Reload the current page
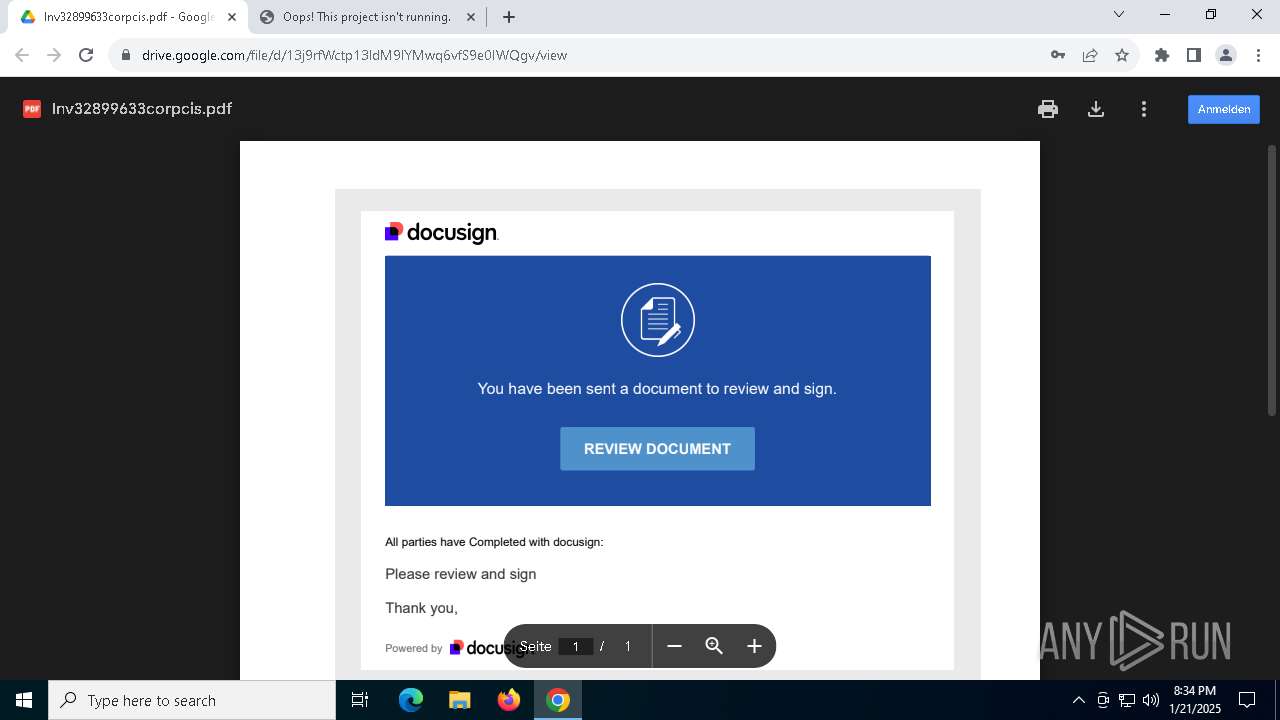This screenshot has height=720, width=1280. pyautogui.click(x=86, y=55)
